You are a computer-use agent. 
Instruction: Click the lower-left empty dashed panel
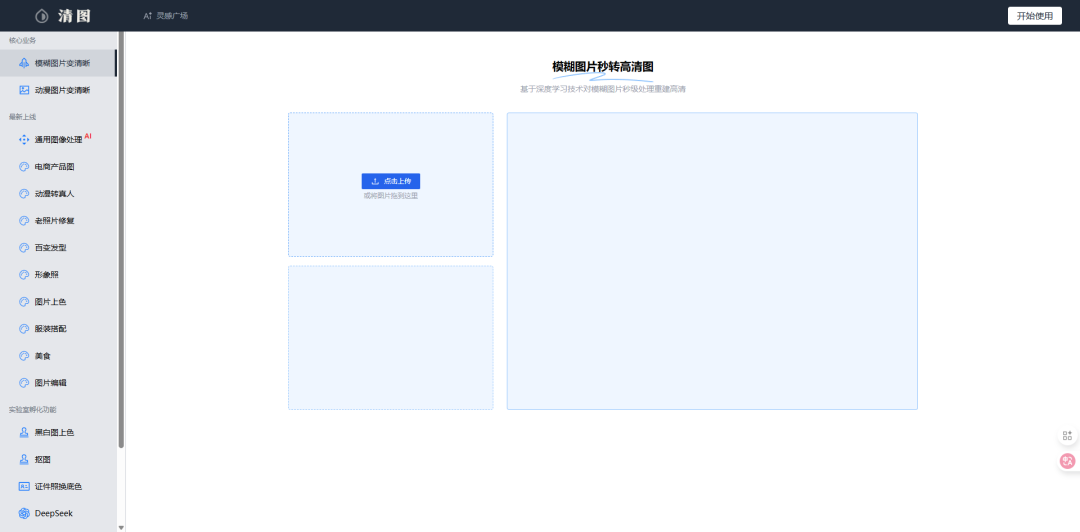point(391,338)
